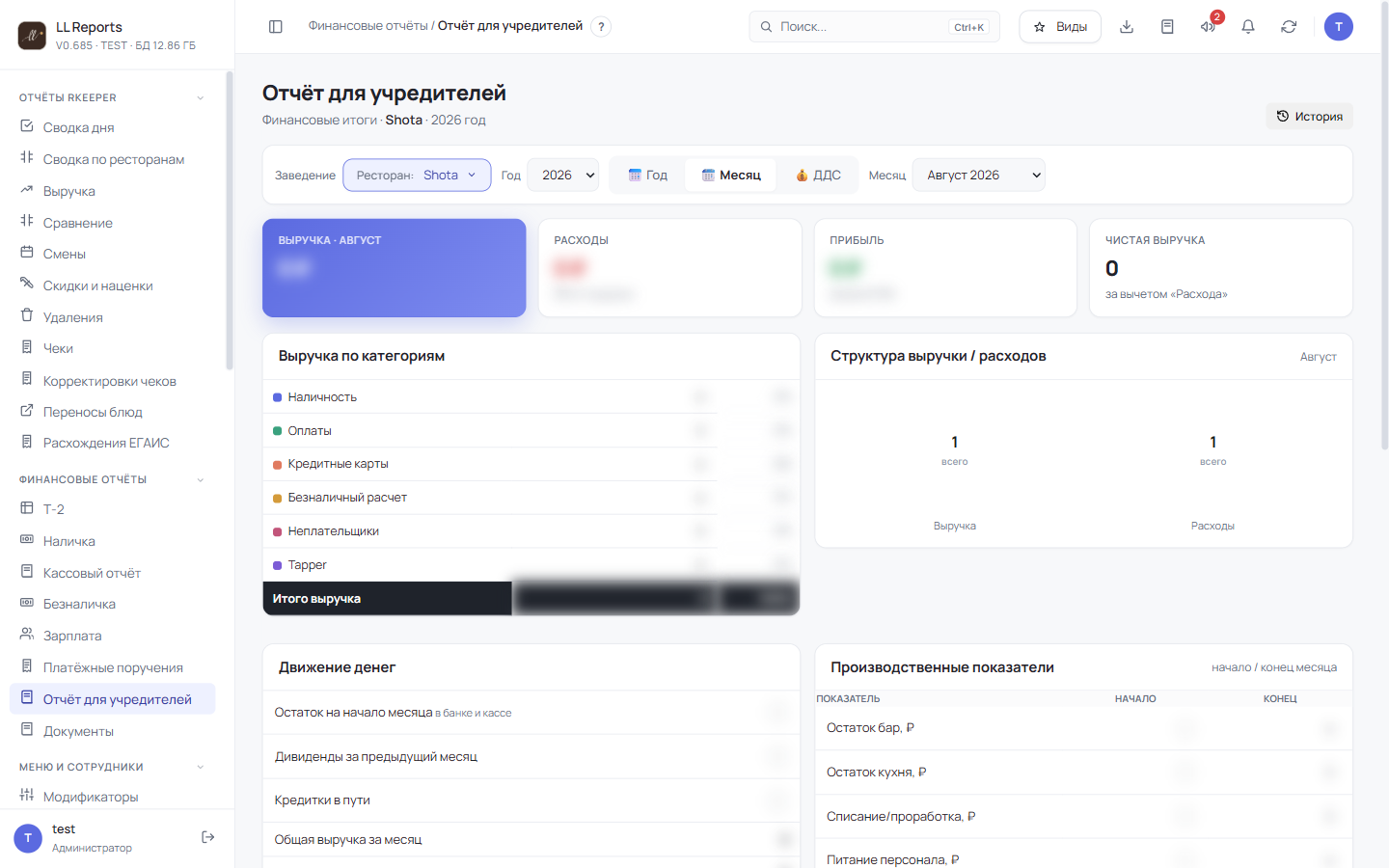Image resolution: width=1389 pixels, height=868 pixels.
Task: Open Модификаторы in sidebar
Action: tap(112, 797)
